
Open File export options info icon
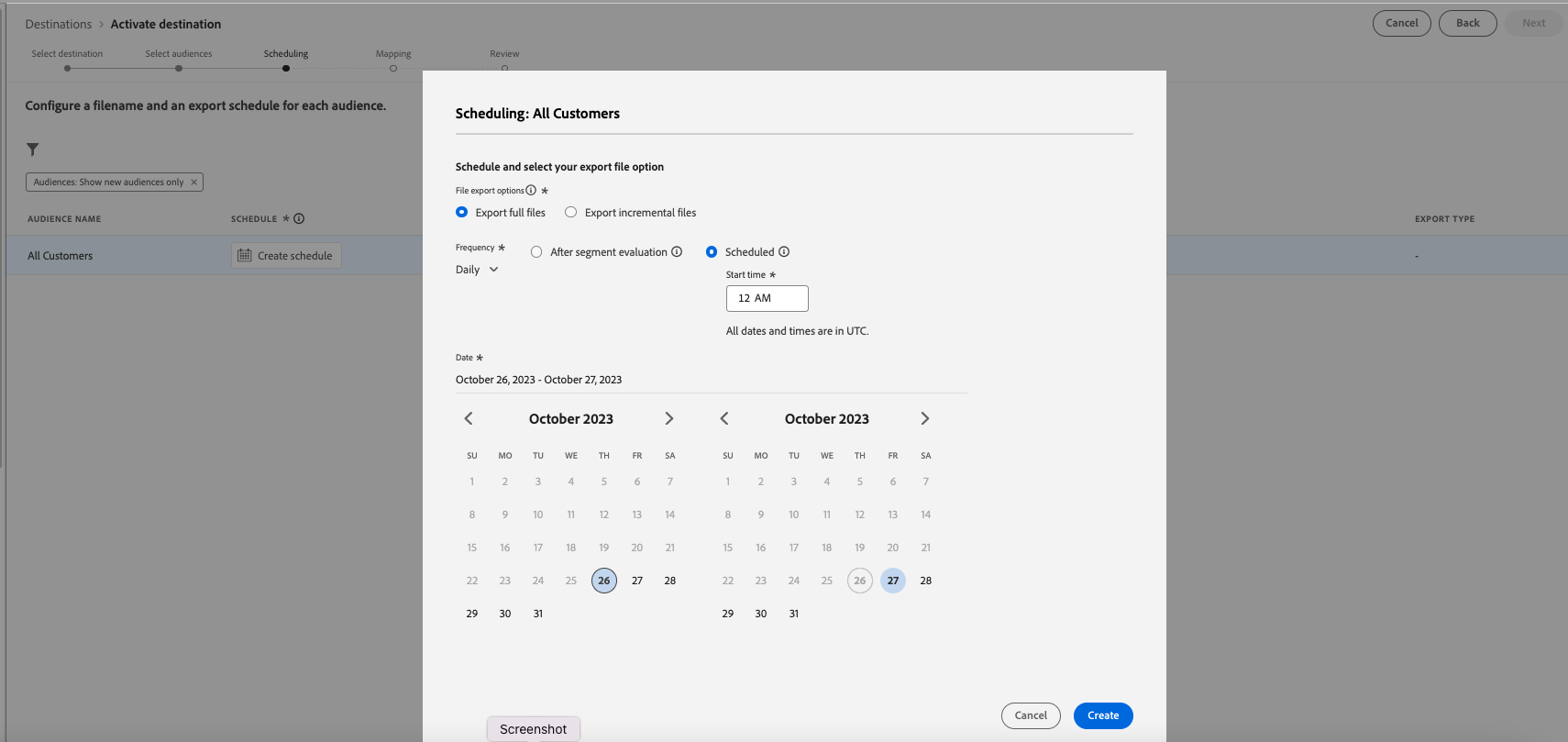point(531,190)
